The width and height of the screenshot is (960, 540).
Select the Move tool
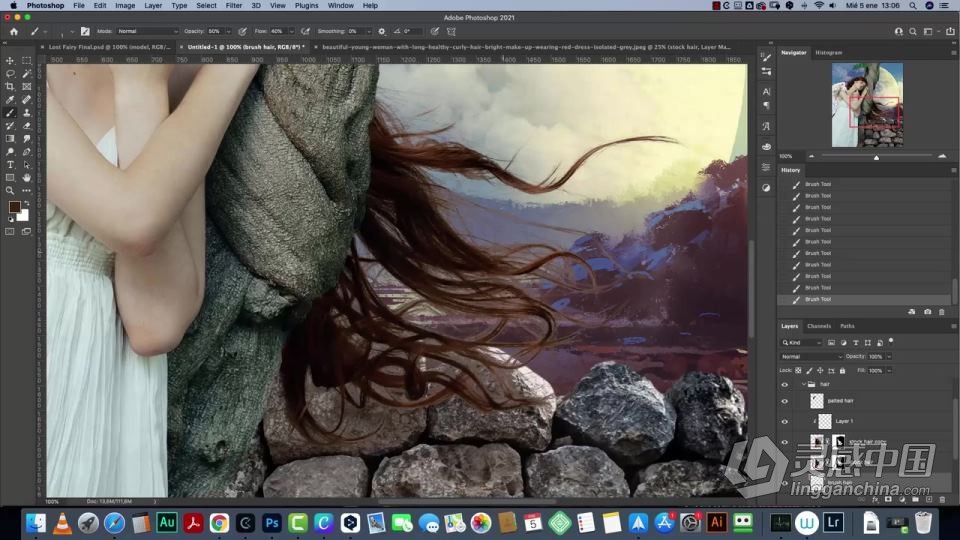(x=11, y=61)
